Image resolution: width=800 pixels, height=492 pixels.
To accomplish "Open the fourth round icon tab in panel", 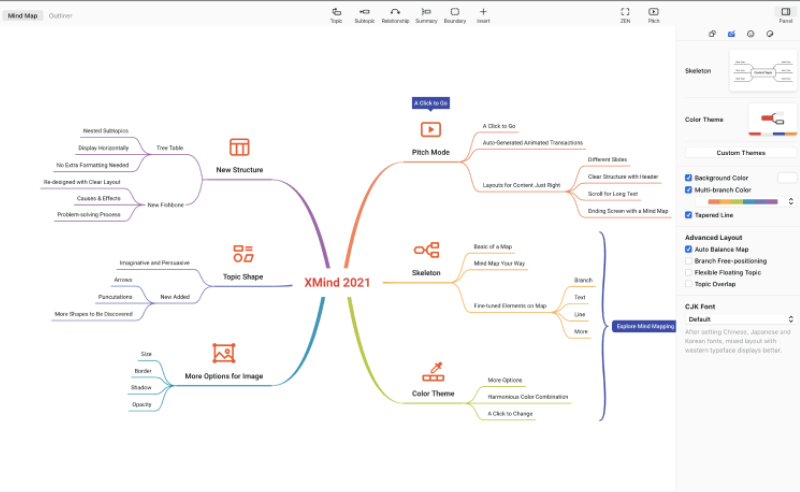I will tap(770, 34).
